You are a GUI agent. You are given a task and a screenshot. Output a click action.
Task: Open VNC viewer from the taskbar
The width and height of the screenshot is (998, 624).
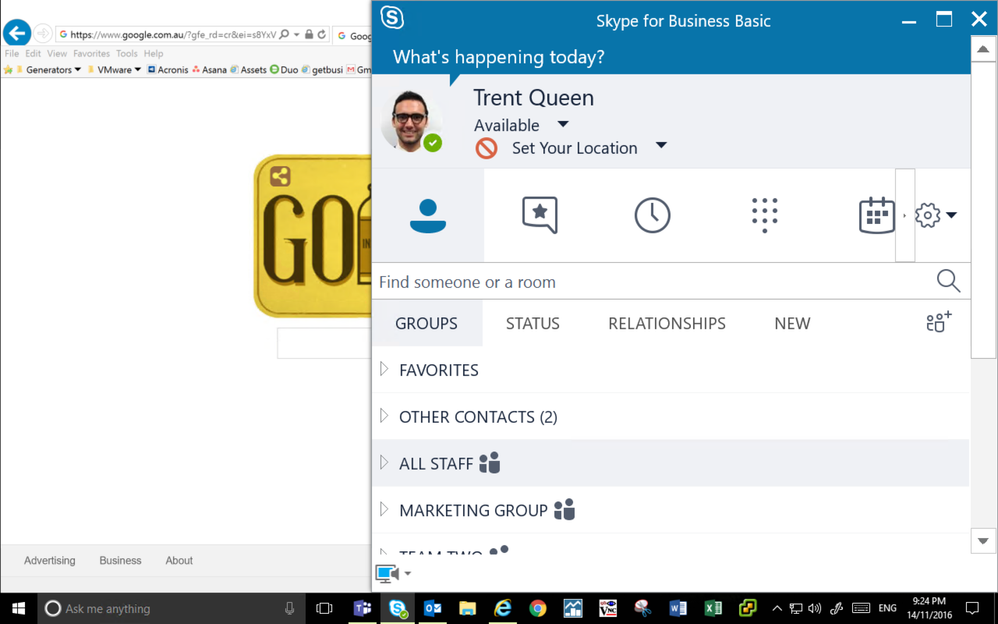pyautogui.click(x=608, y=609)
